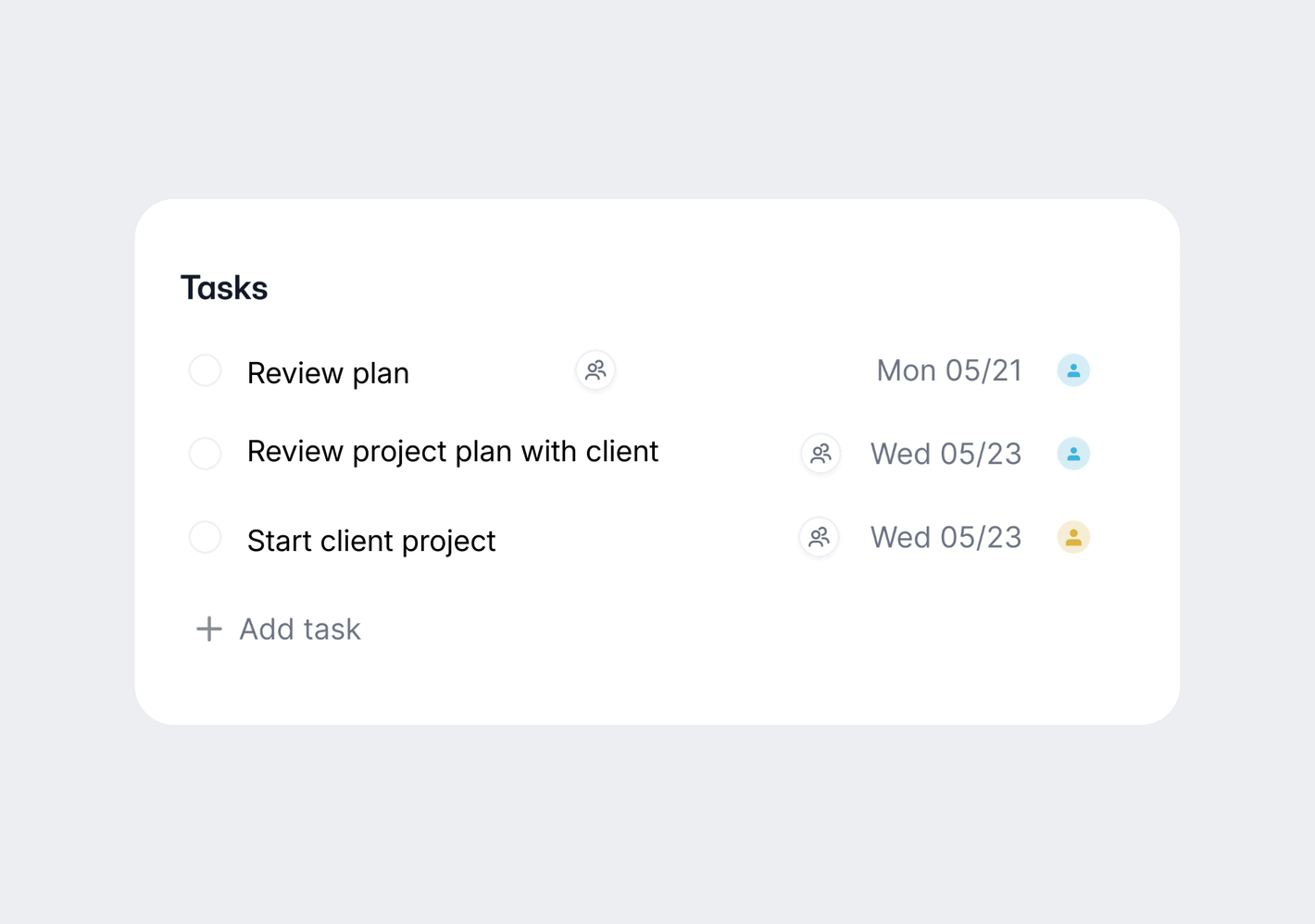Open collaborators icon on Review plan
Image resolution: width=1315 pixels, height=924 pixels.
coord(595,370)
